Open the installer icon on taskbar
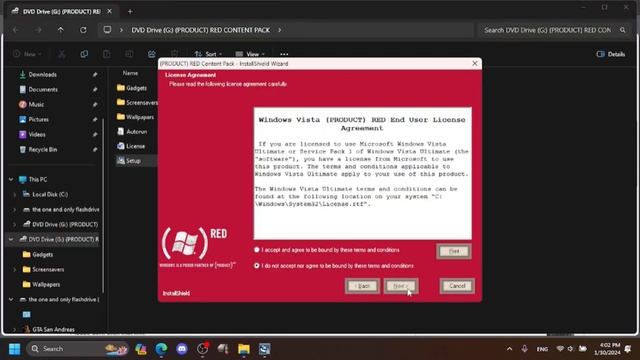This screenshot has height=360, width=640. [264, 349]
